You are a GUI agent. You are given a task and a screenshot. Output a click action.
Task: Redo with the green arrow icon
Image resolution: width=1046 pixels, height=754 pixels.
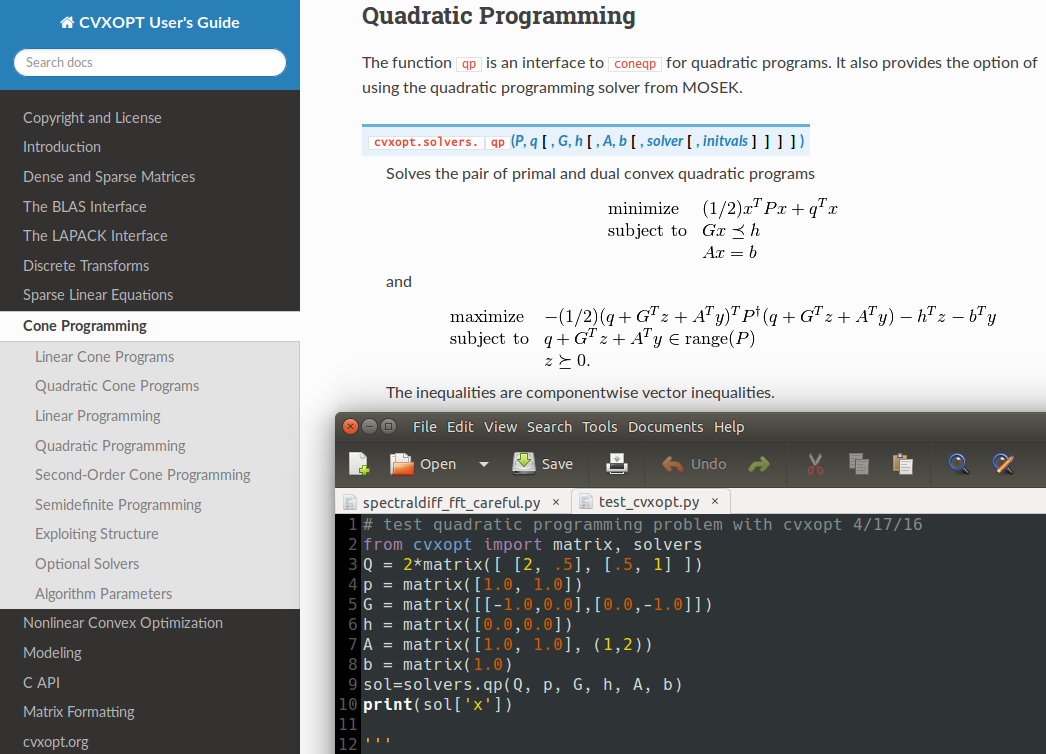click(759, 464)
